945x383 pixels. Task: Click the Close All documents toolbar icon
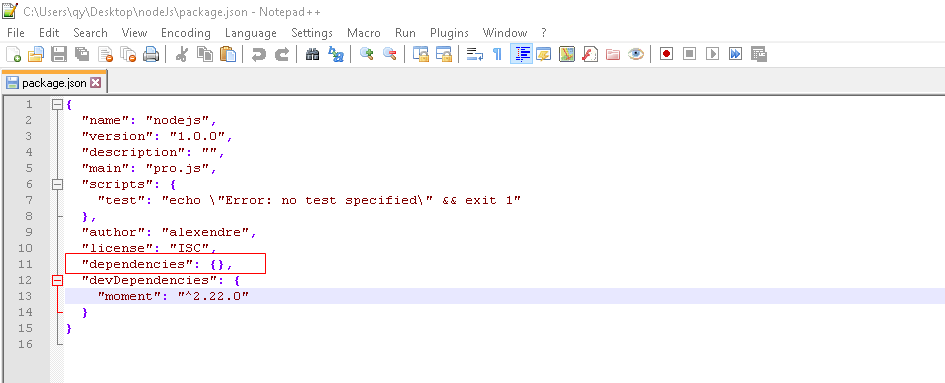click(128, 54)
